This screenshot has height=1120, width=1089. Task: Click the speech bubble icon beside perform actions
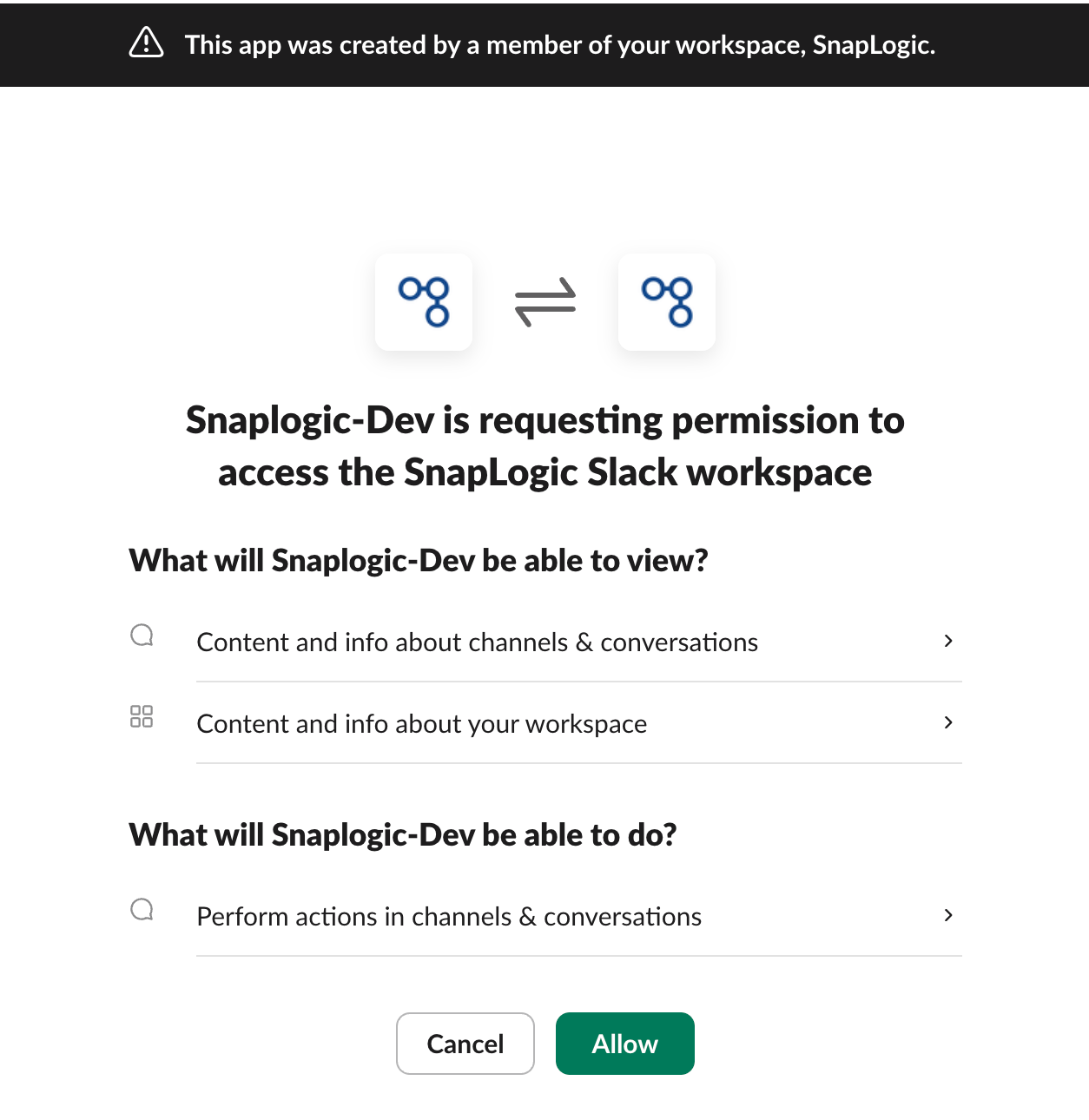(142, 909)
